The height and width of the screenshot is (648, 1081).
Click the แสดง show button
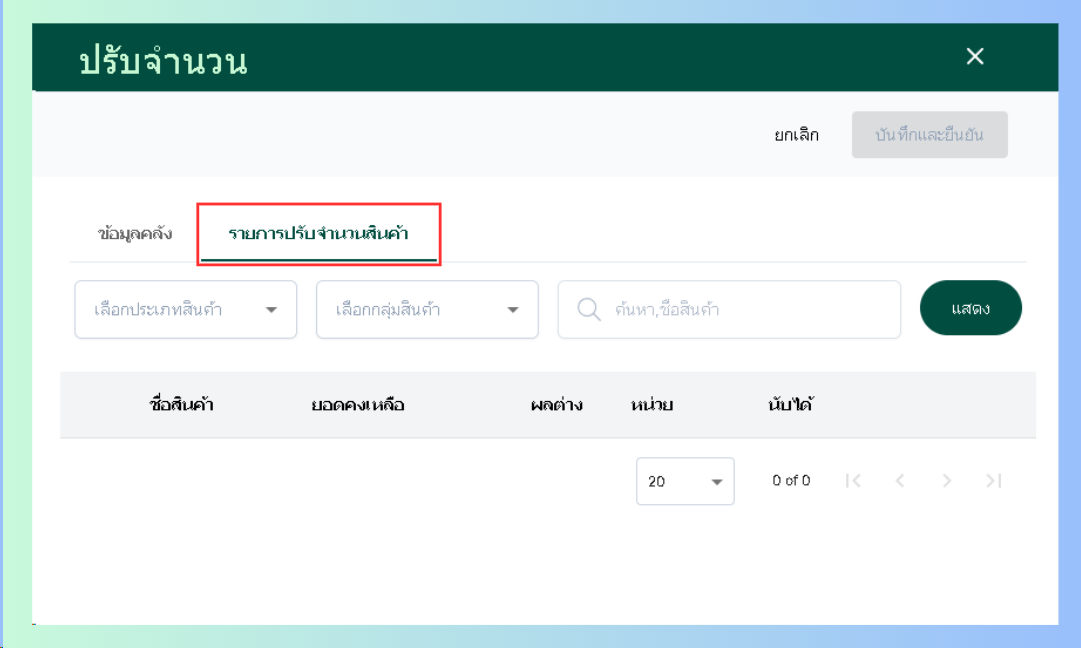click(x=971, y=307)
